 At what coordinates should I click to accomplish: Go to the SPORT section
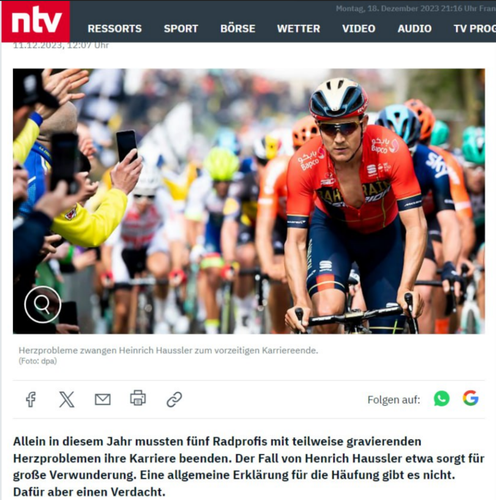click(181, 29)
